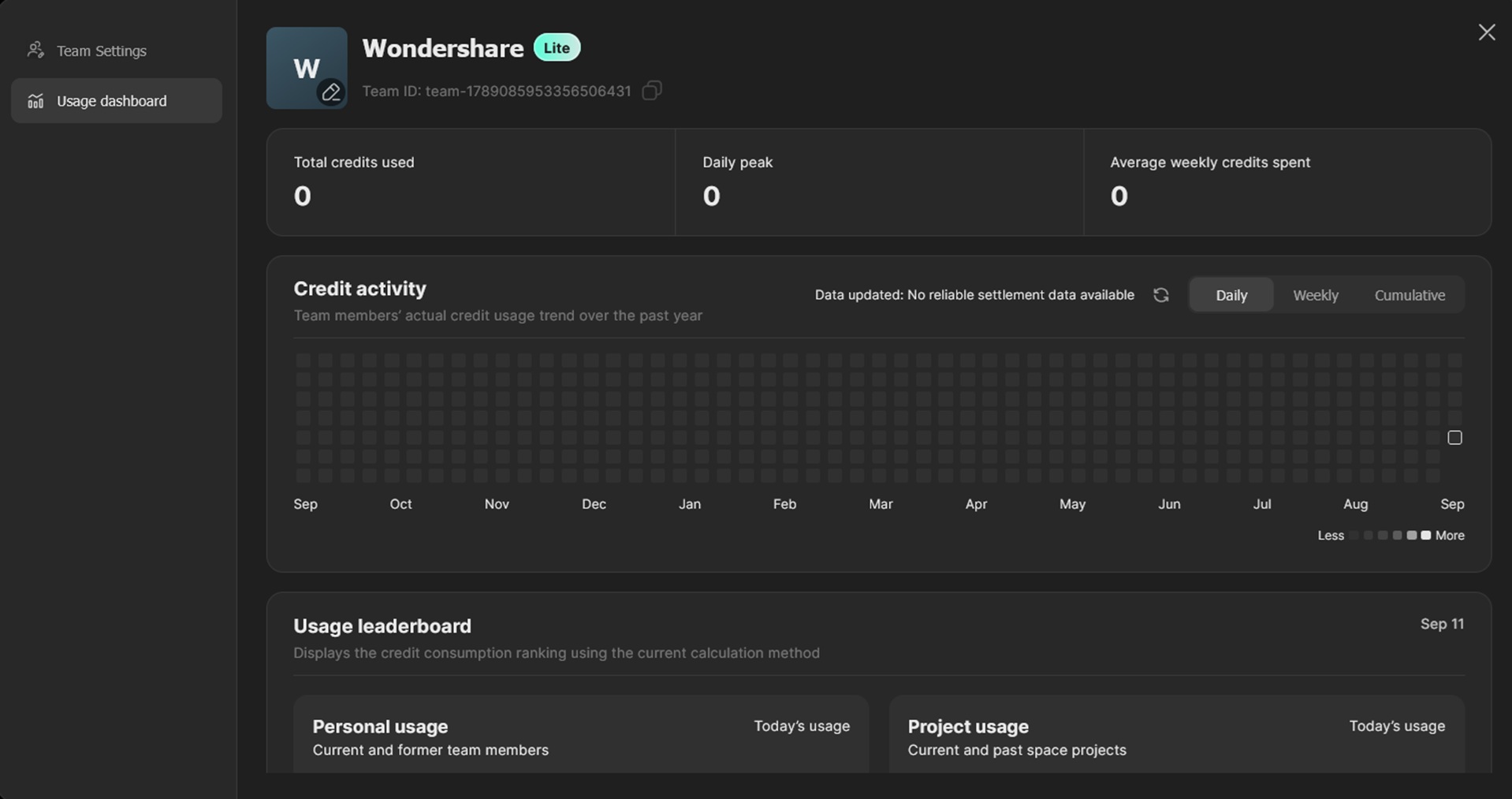Switch credit activity to Weekly view
This screenshot has height=799, width=1512.
coord(1316,295)
